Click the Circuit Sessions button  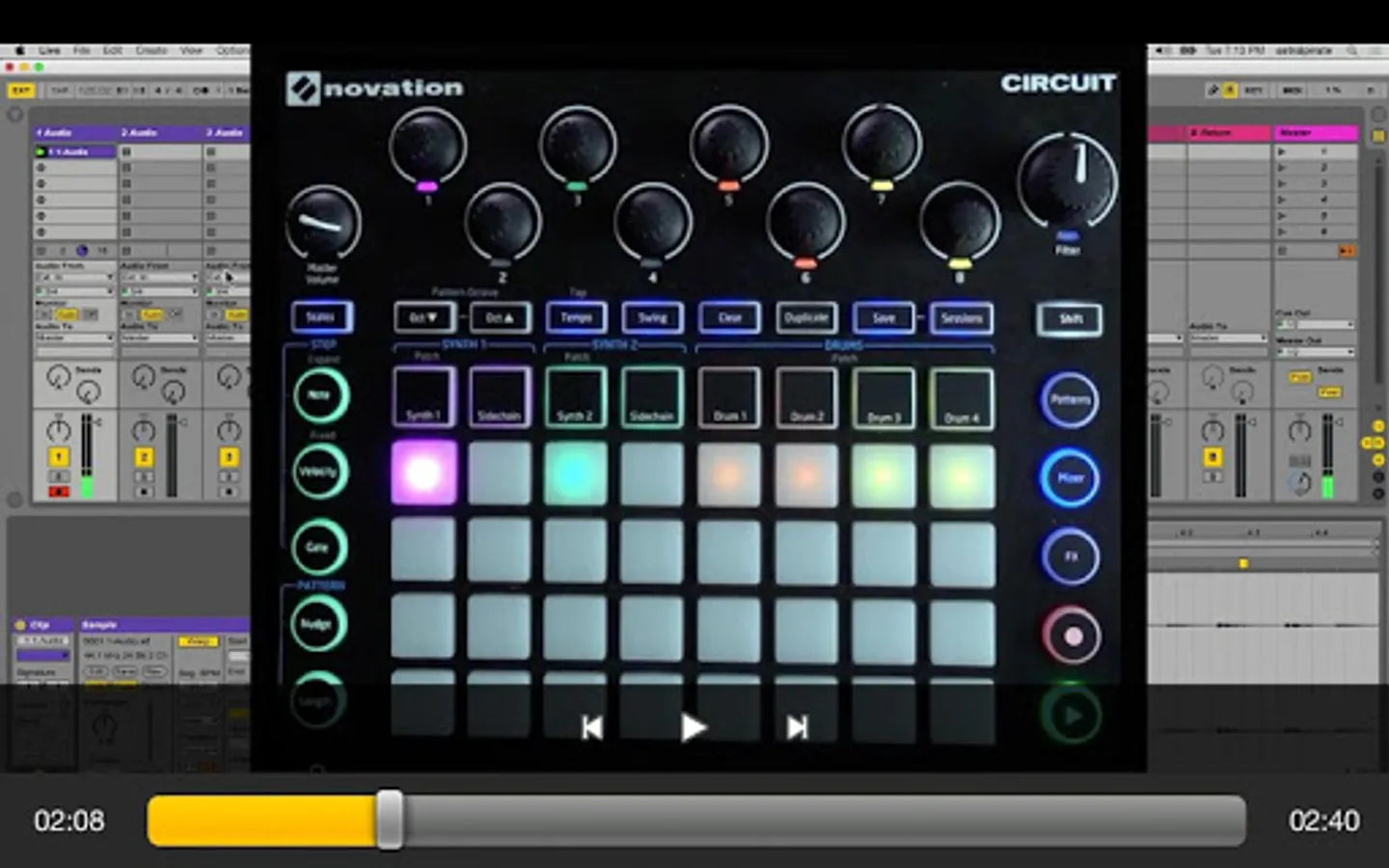click(x=962, y=317)
